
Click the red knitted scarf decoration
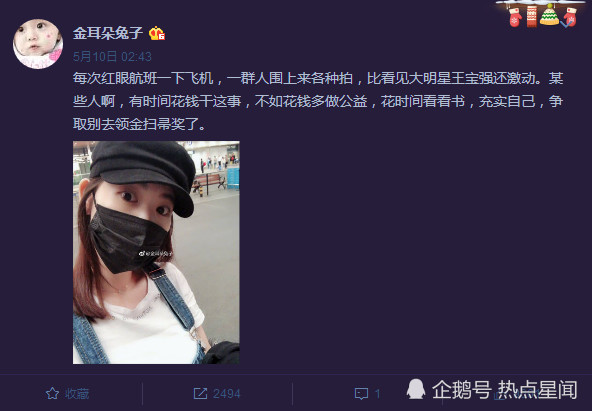pos(532,16)
